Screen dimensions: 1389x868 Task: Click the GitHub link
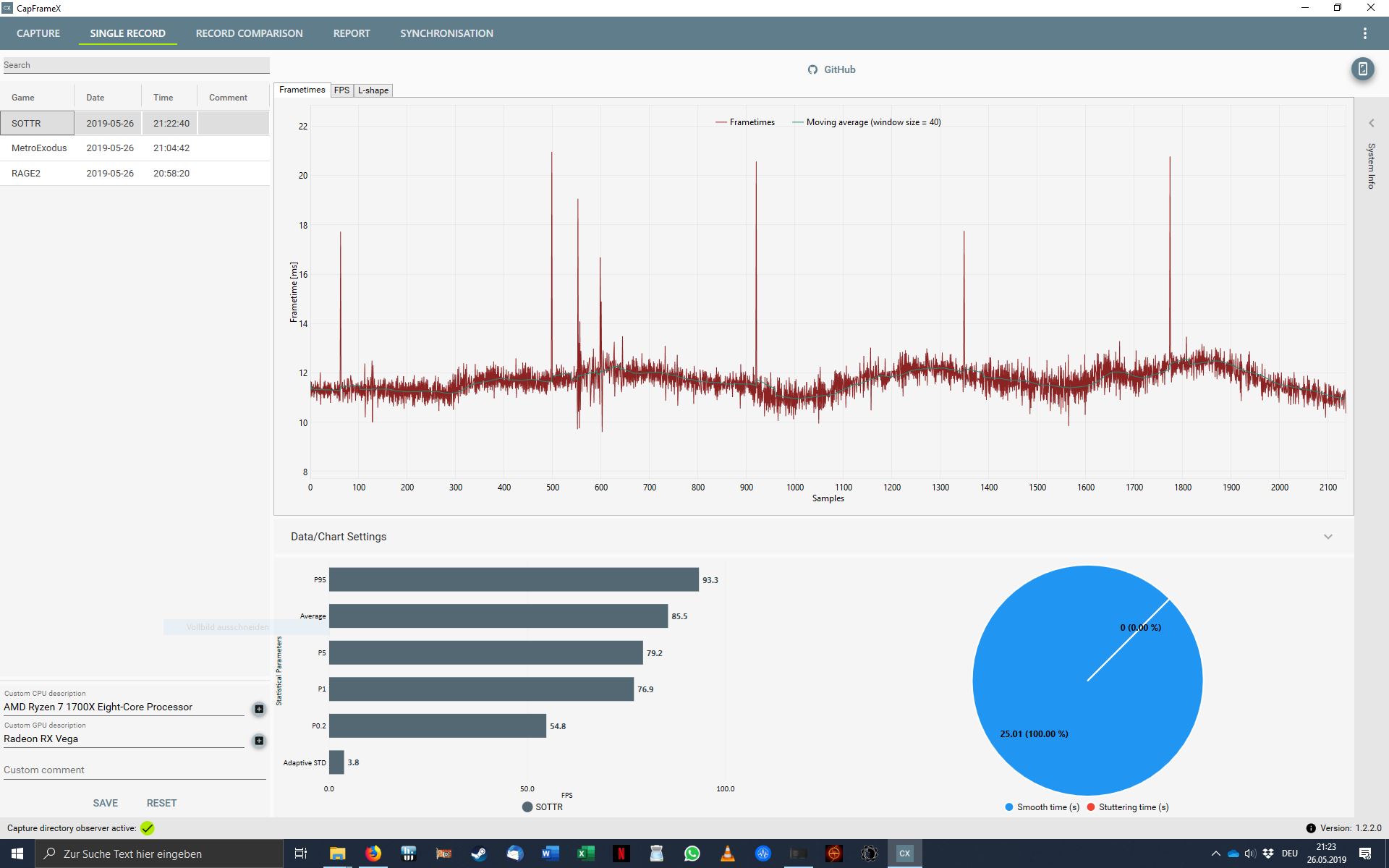(x=832, y=69)
